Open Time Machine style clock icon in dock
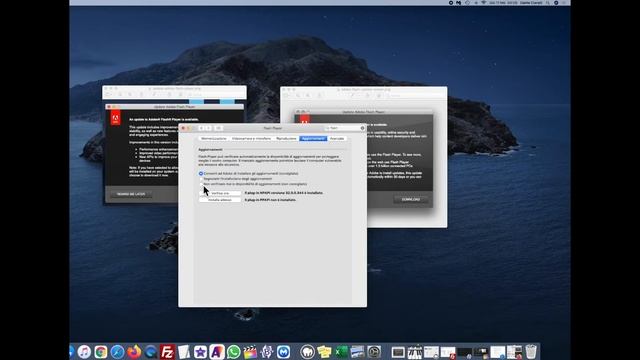This screenshot has height=360, width=640. click(374, 352)
